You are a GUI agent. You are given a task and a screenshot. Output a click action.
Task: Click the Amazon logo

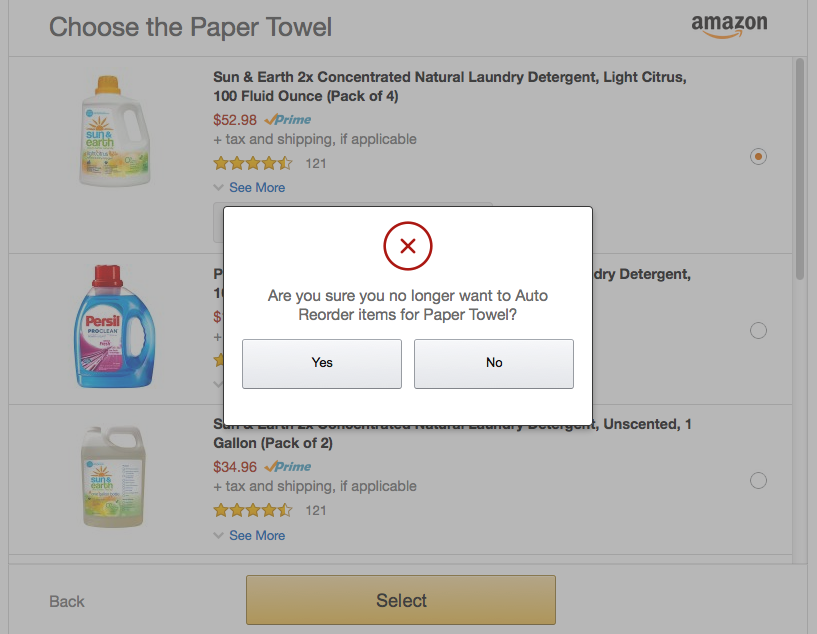coord(729,26)
